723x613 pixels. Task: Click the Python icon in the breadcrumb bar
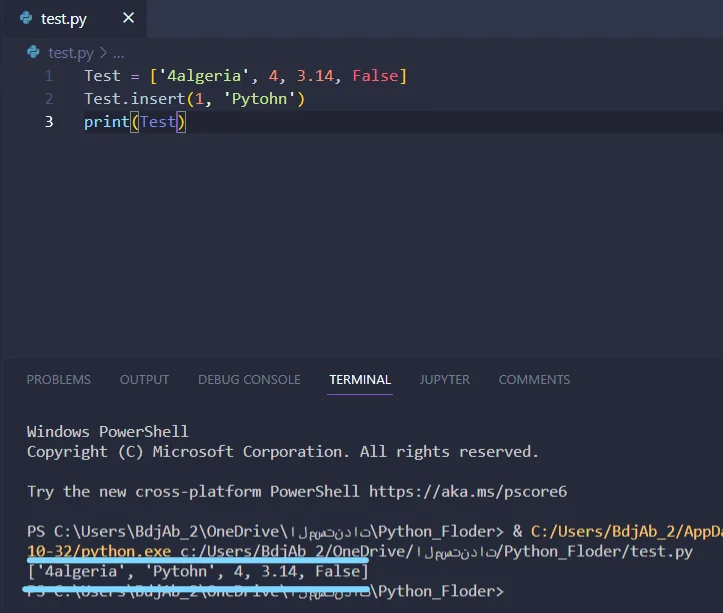click(33, 52)
